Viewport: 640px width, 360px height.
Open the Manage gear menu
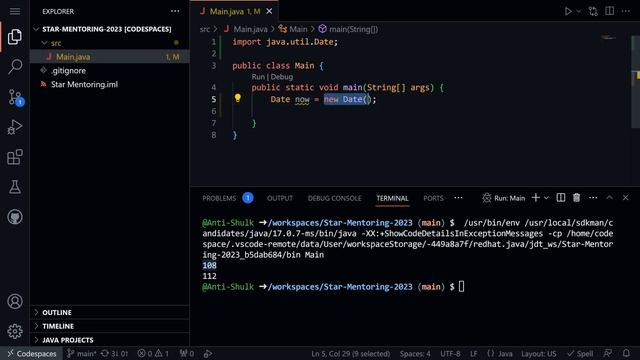click(x=15, y=331)
